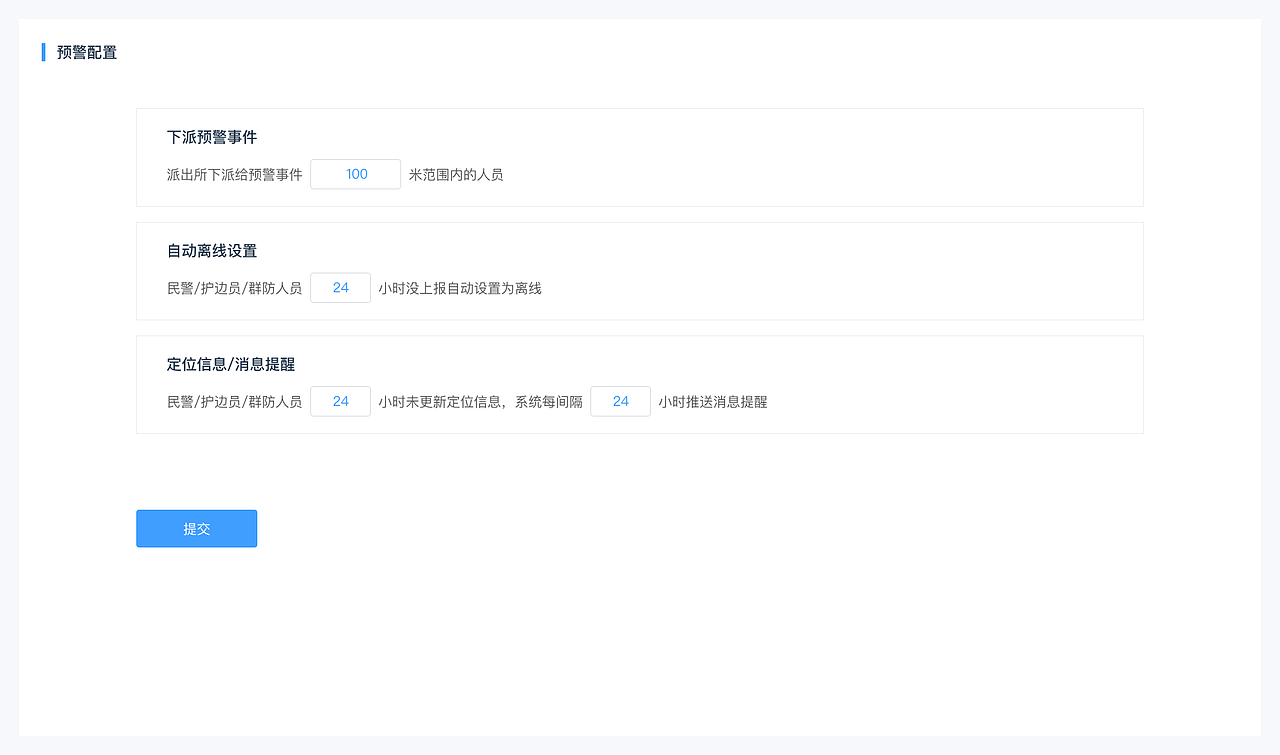Click the text 派出所下派给预警事件

(235, 174)
